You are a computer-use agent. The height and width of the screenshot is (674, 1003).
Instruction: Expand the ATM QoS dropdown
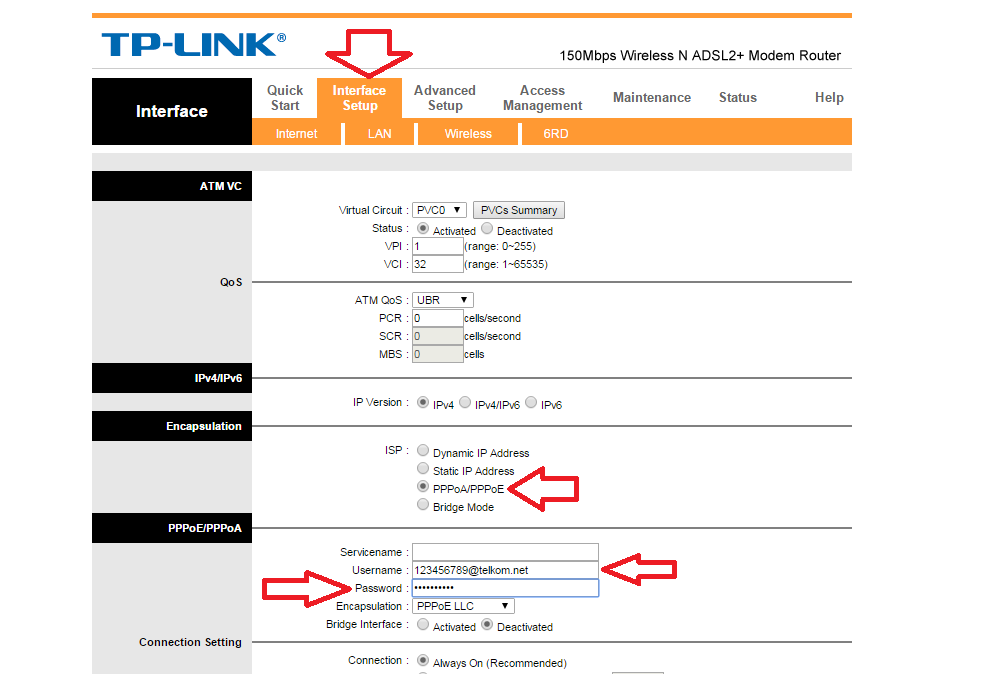[x=442, y=299]
